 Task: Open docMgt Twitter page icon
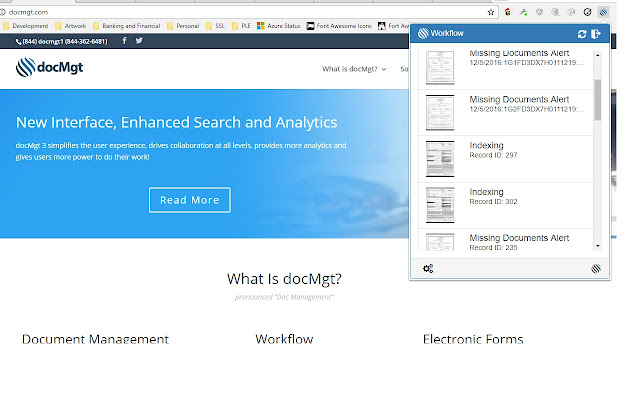[139, 40]
